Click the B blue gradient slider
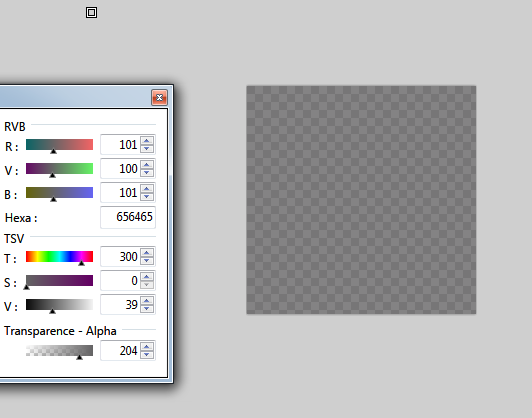Screen dimensions: 532x418 click(59, 192)
